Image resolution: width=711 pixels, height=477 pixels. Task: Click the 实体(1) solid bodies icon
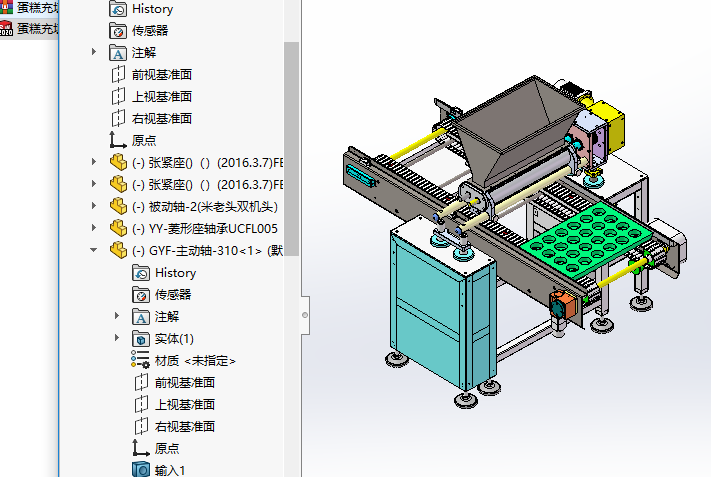pos(141,339)
